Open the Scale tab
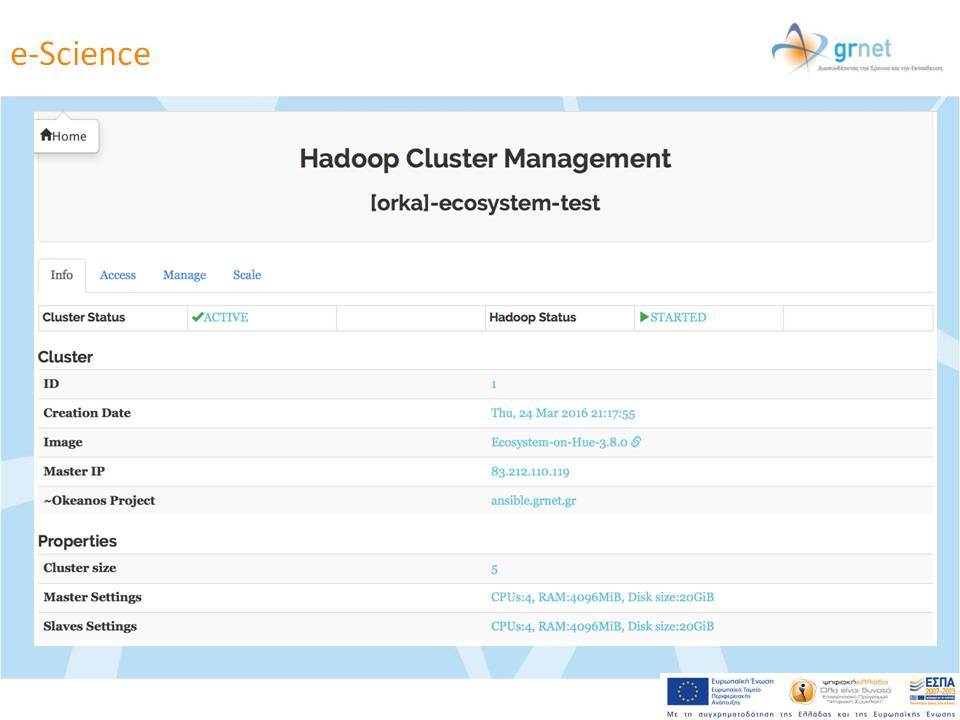 pos(247,275)
